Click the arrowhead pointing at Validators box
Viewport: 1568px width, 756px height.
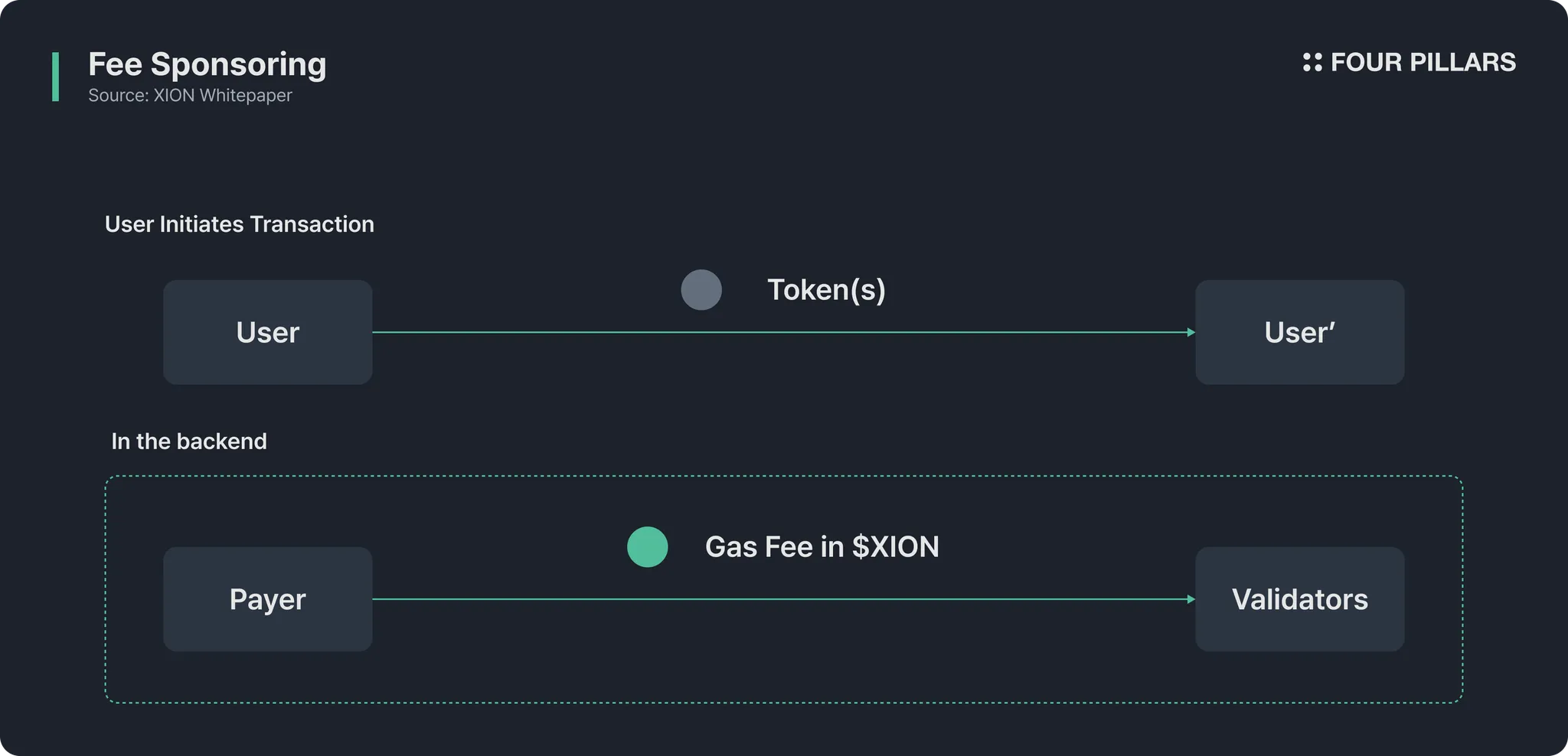pos(1191,599)
